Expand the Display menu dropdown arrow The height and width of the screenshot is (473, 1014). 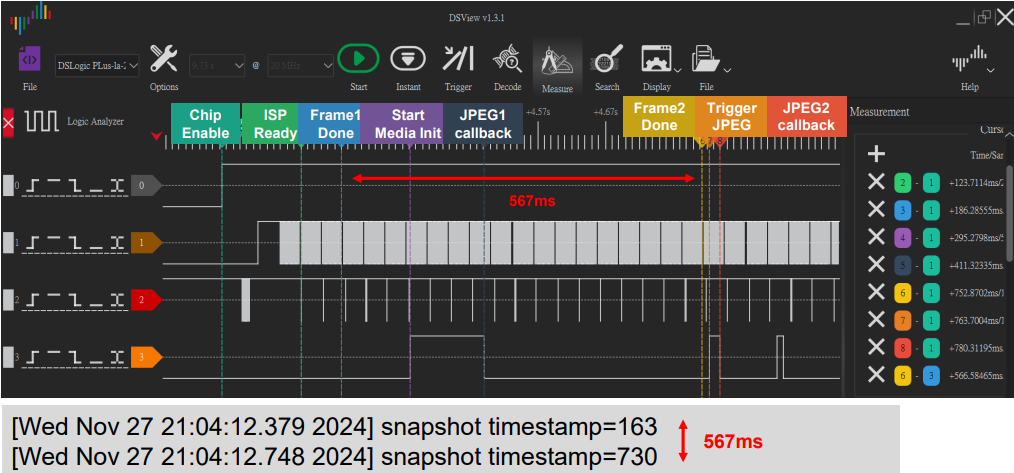click(x=678, y=70)
